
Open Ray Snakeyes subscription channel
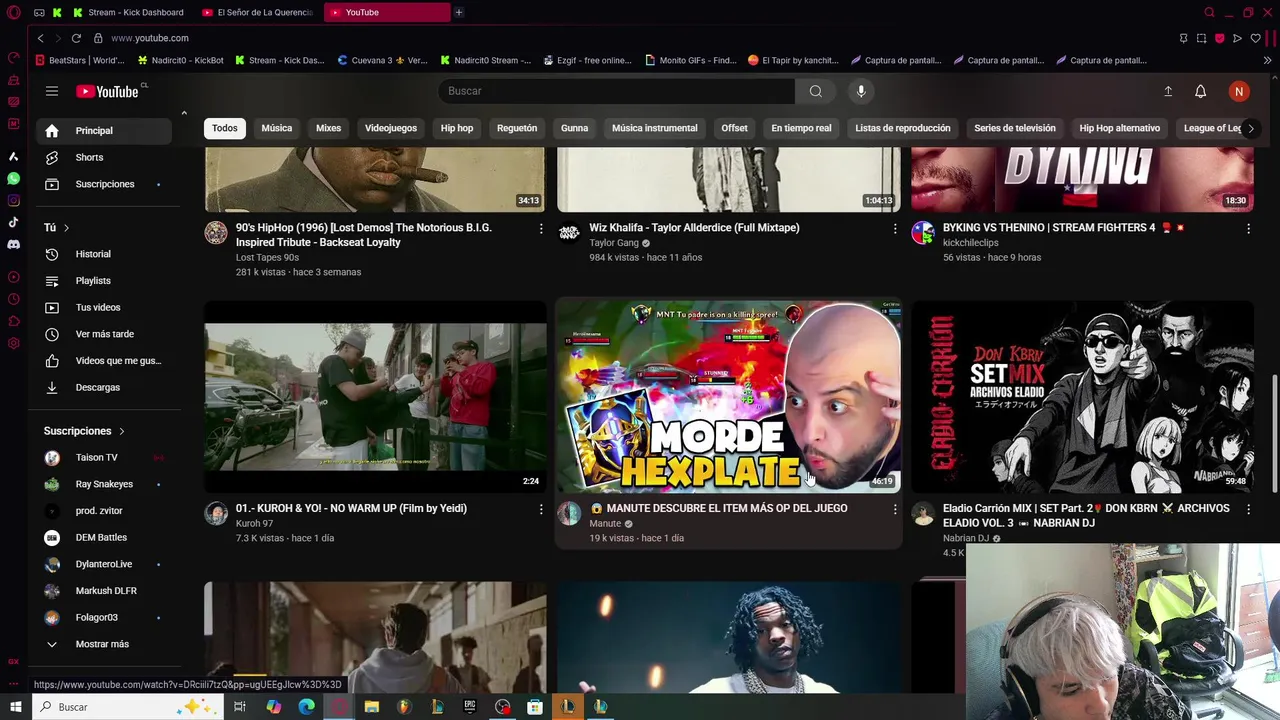[x=104, y=484]
